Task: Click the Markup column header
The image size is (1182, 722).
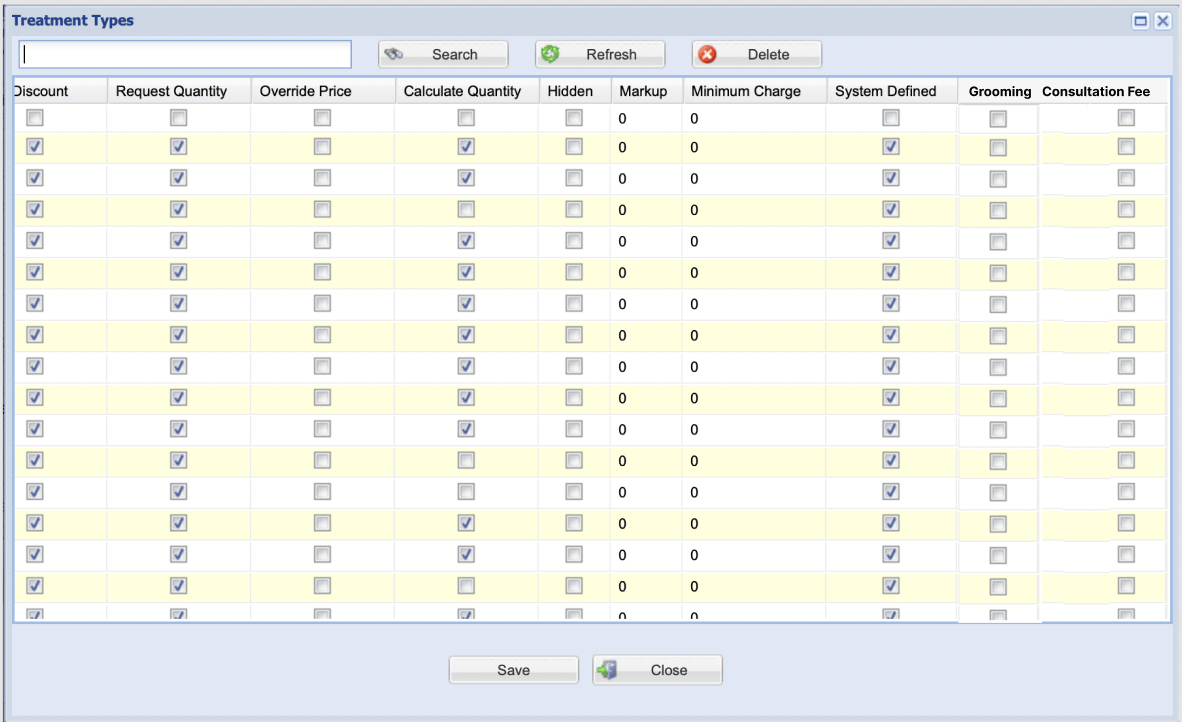Action: [x=647, y=91]
